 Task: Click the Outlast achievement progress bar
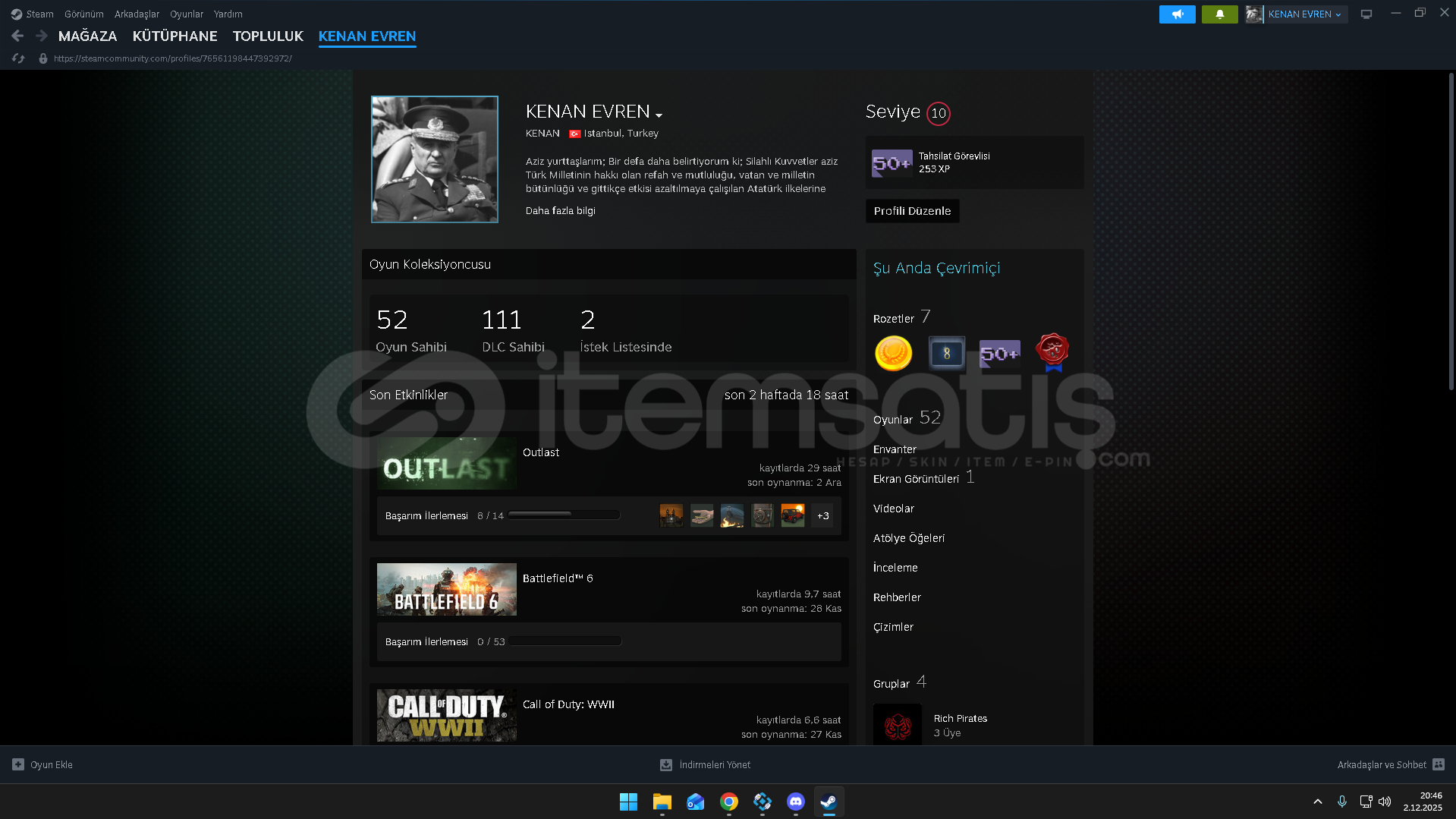(x=564, y=515)
